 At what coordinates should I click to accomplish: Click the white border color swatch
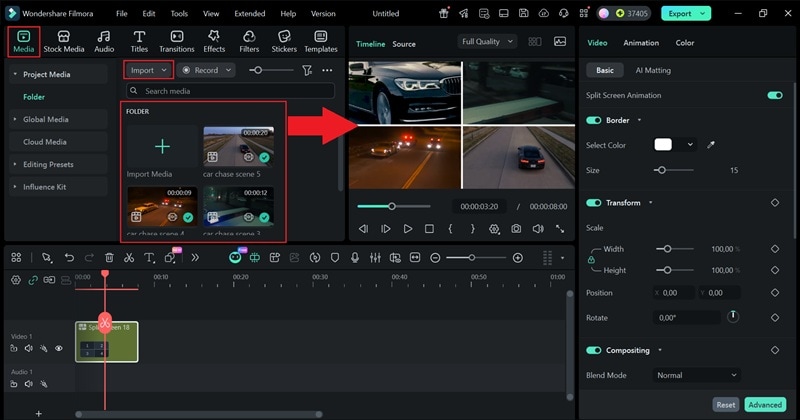tap(663, 145)
